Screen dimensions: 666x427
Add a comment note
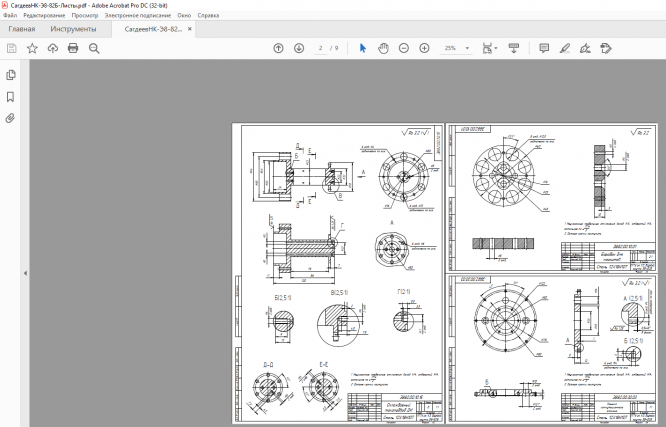[x=544, y=48]
